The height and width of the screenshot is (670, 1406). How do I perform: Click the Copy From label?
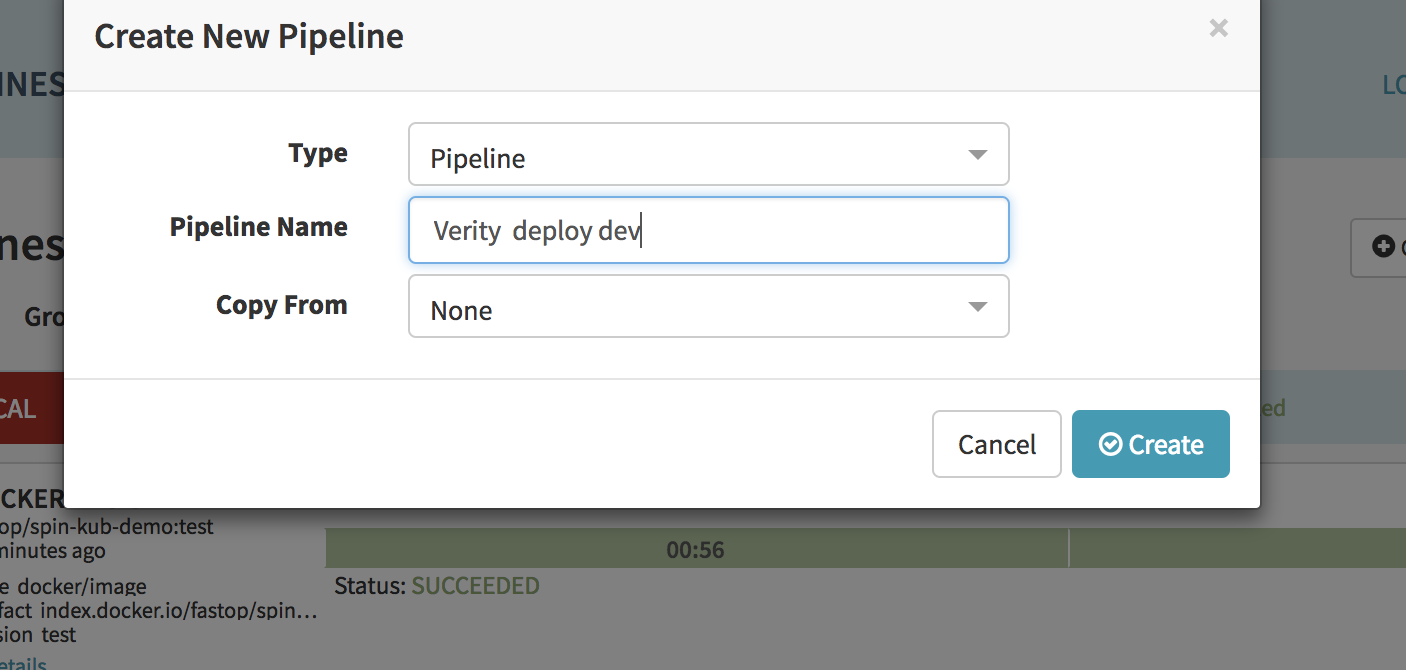282,305
